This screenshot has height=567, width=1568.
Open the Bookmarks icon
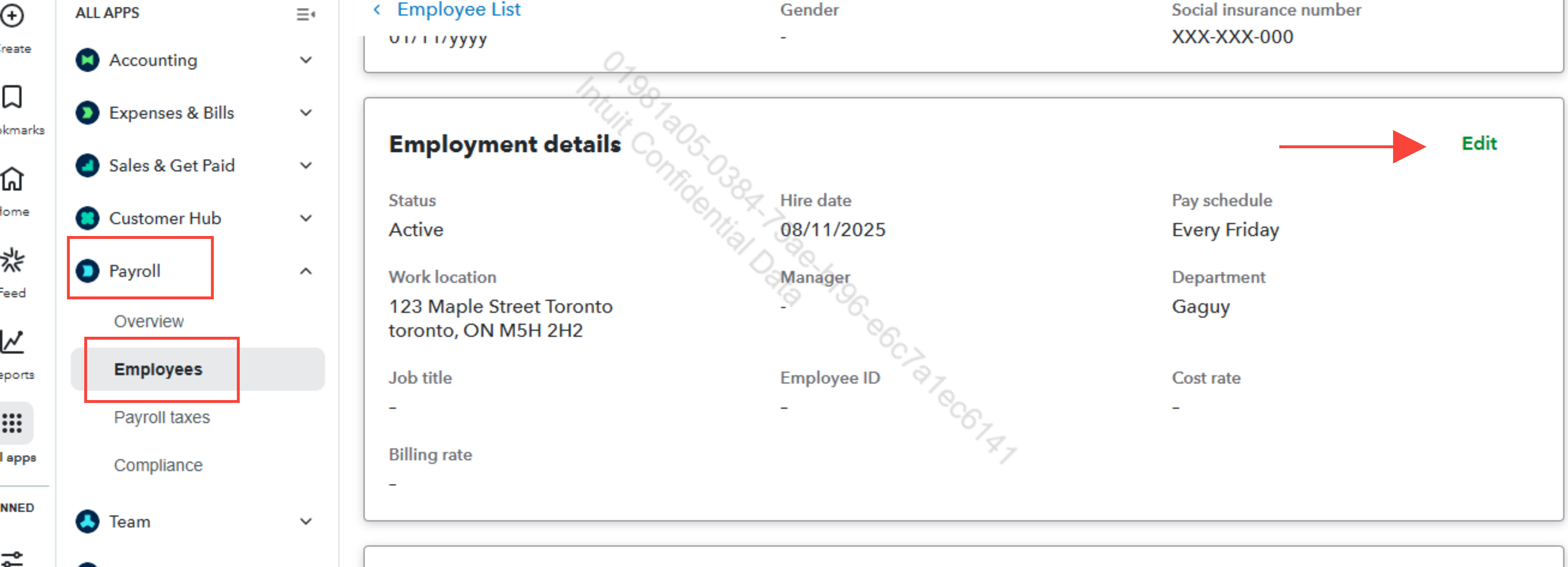click(12, 97)
